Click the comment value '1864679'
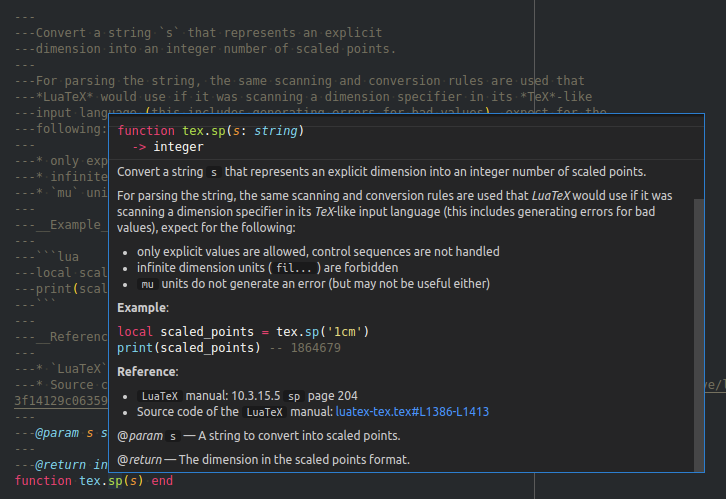 [315, 348]
